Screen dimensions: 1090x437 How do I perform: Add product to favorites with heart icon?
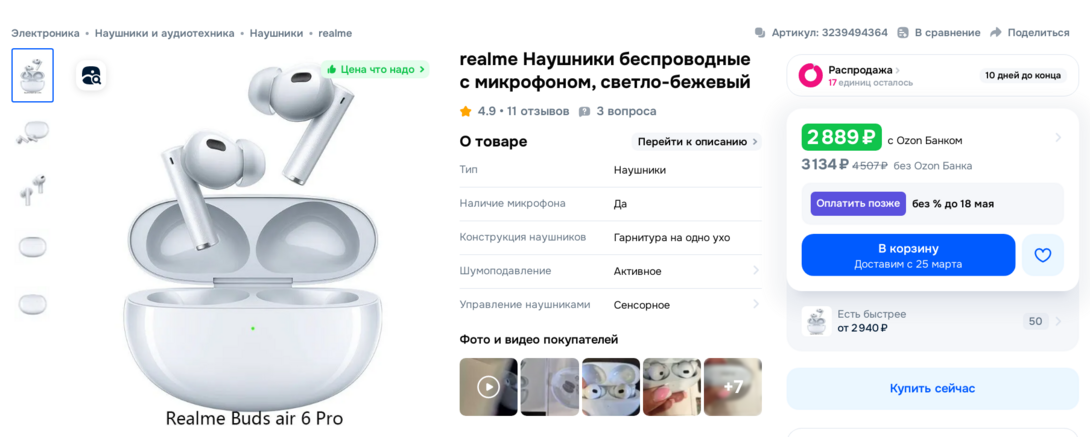(1042, 255)
